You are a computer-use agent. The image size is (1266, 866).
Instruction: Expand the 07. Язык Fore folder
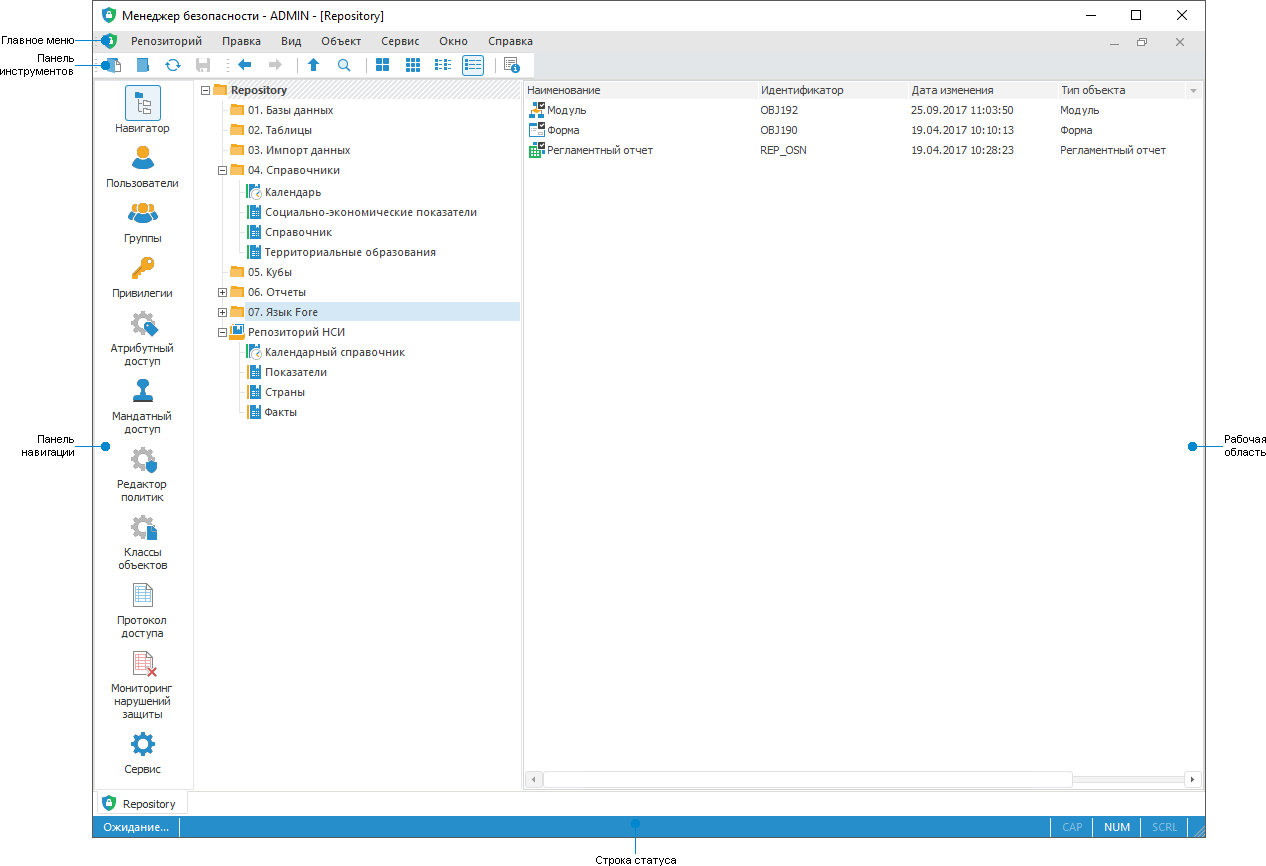click(222, 312)
